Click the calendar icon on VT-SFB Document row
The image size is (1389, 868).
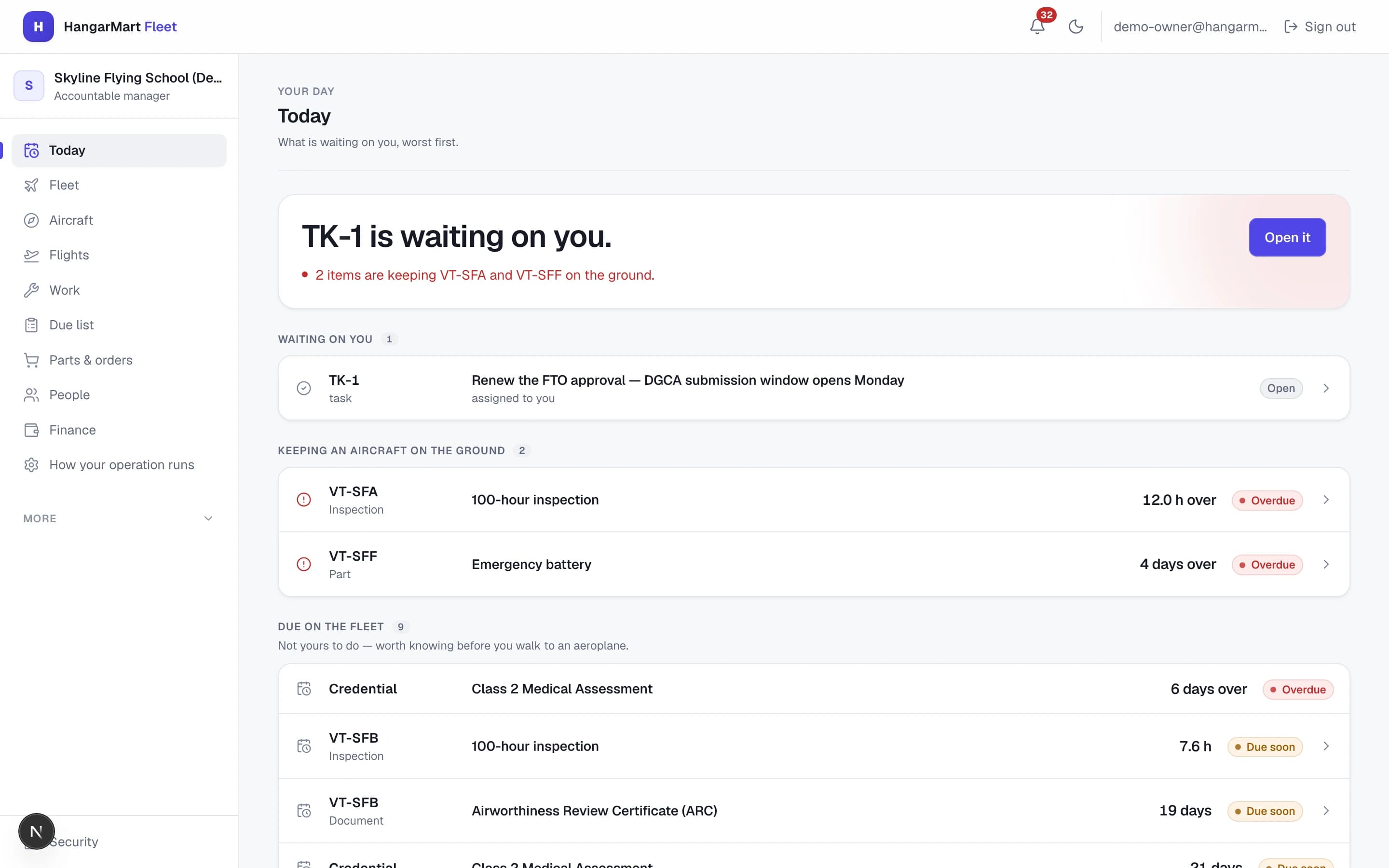[x=304, y=811]
